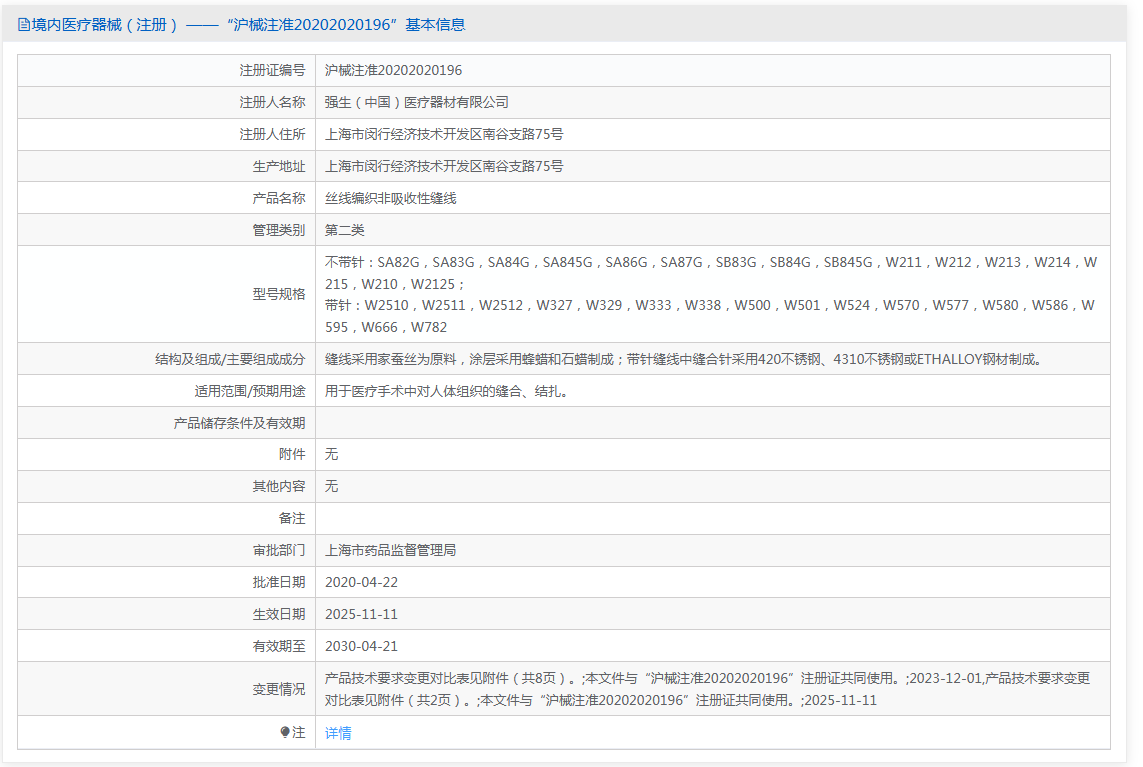Screen dimensions: 1143x767
Task: Click the 不带针 model list line
Action: [x=711, y=273]
